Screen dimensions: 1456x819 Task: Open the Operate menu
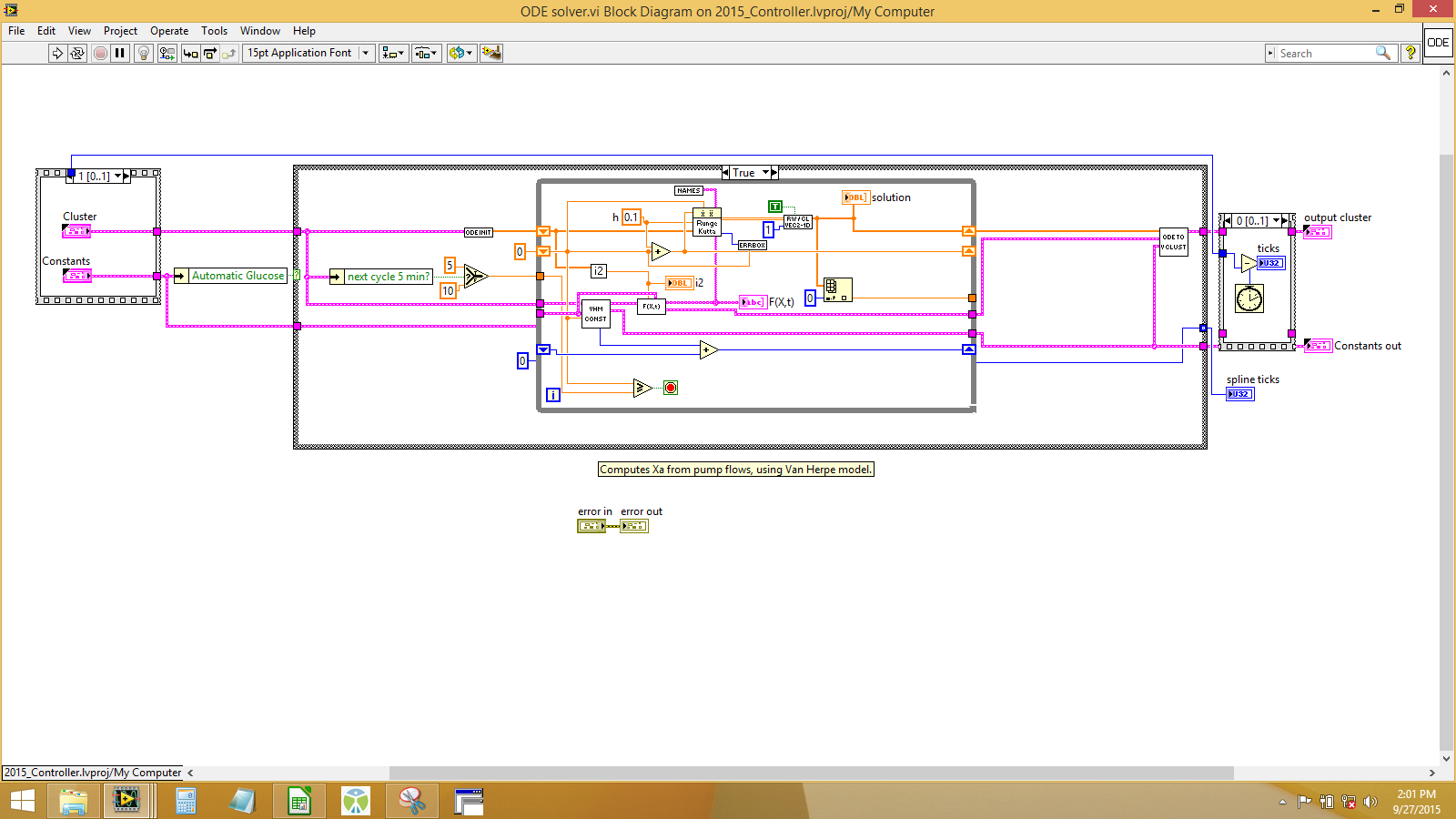pyautogui.click(x=169, y=31)
